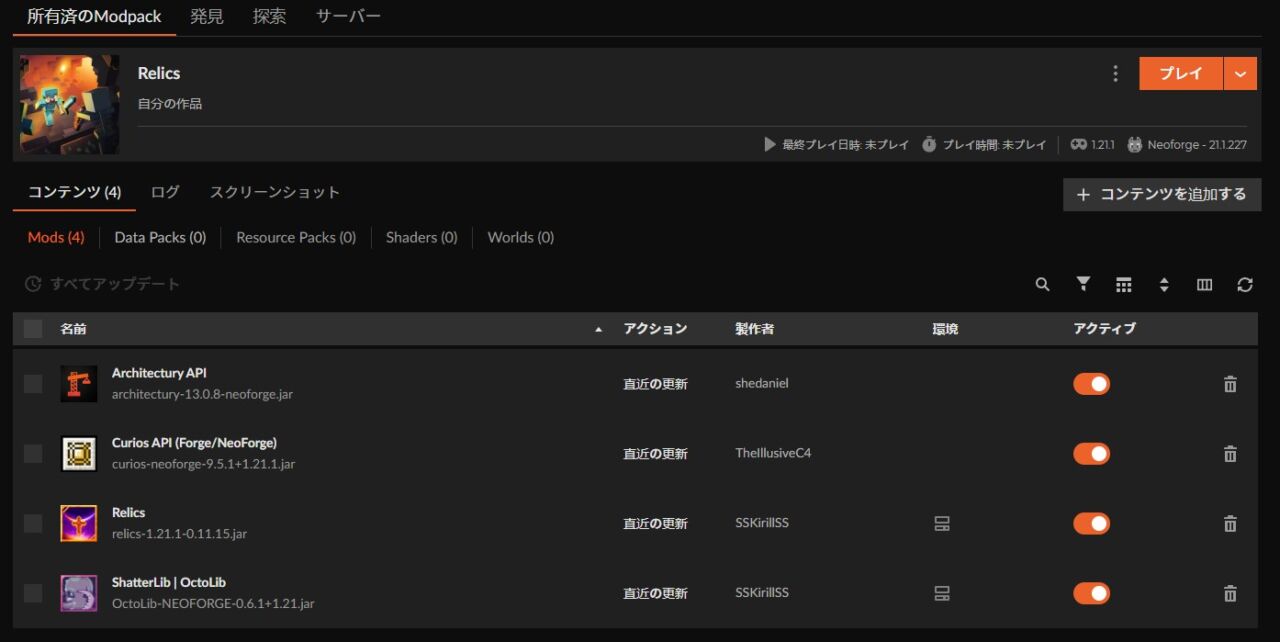Switch the list view layout
This screenshot has width=1280, height=642.
[x=1124, y=284]
